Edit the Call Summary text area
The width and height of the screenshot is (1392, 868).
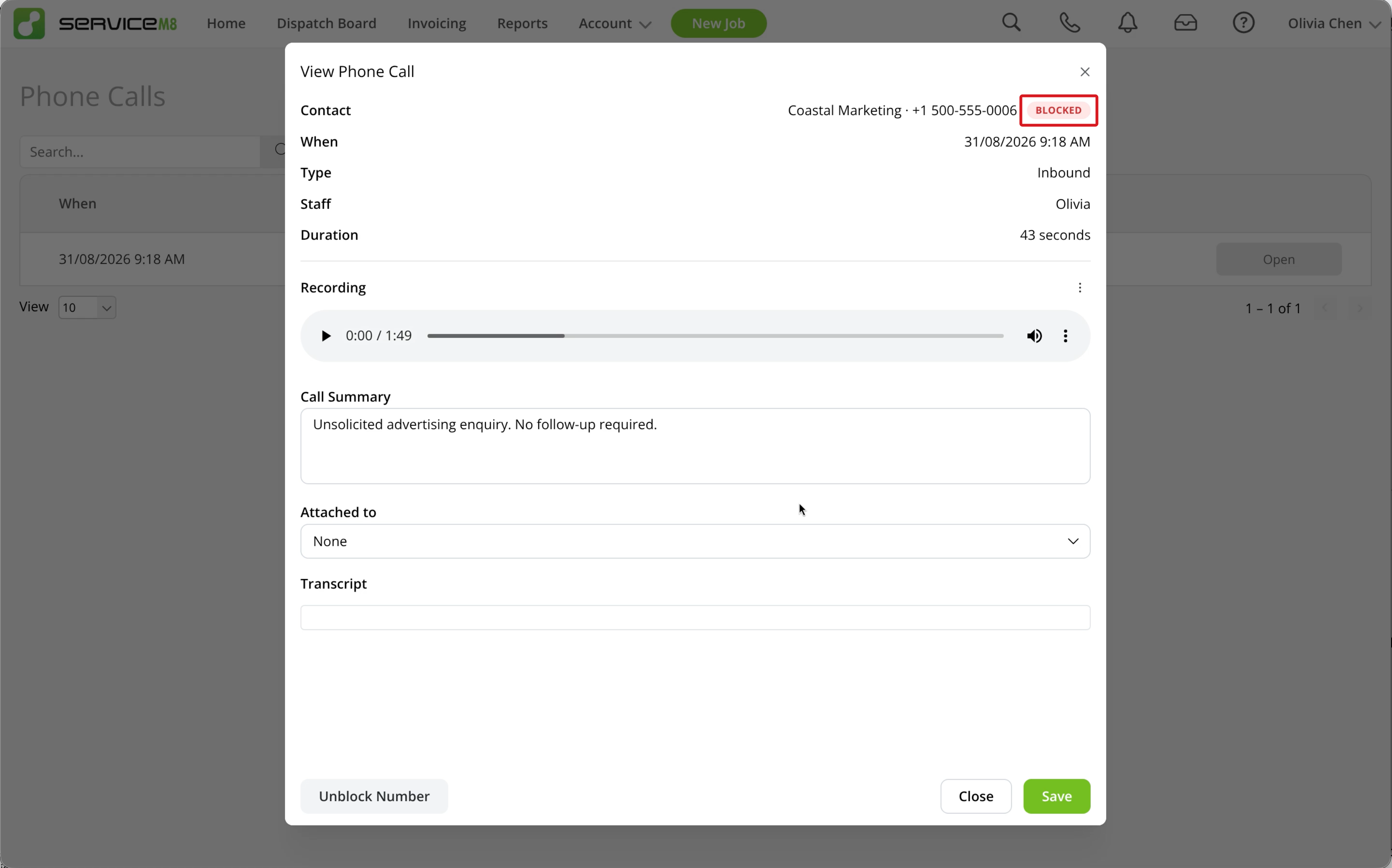tap(695, 446)
